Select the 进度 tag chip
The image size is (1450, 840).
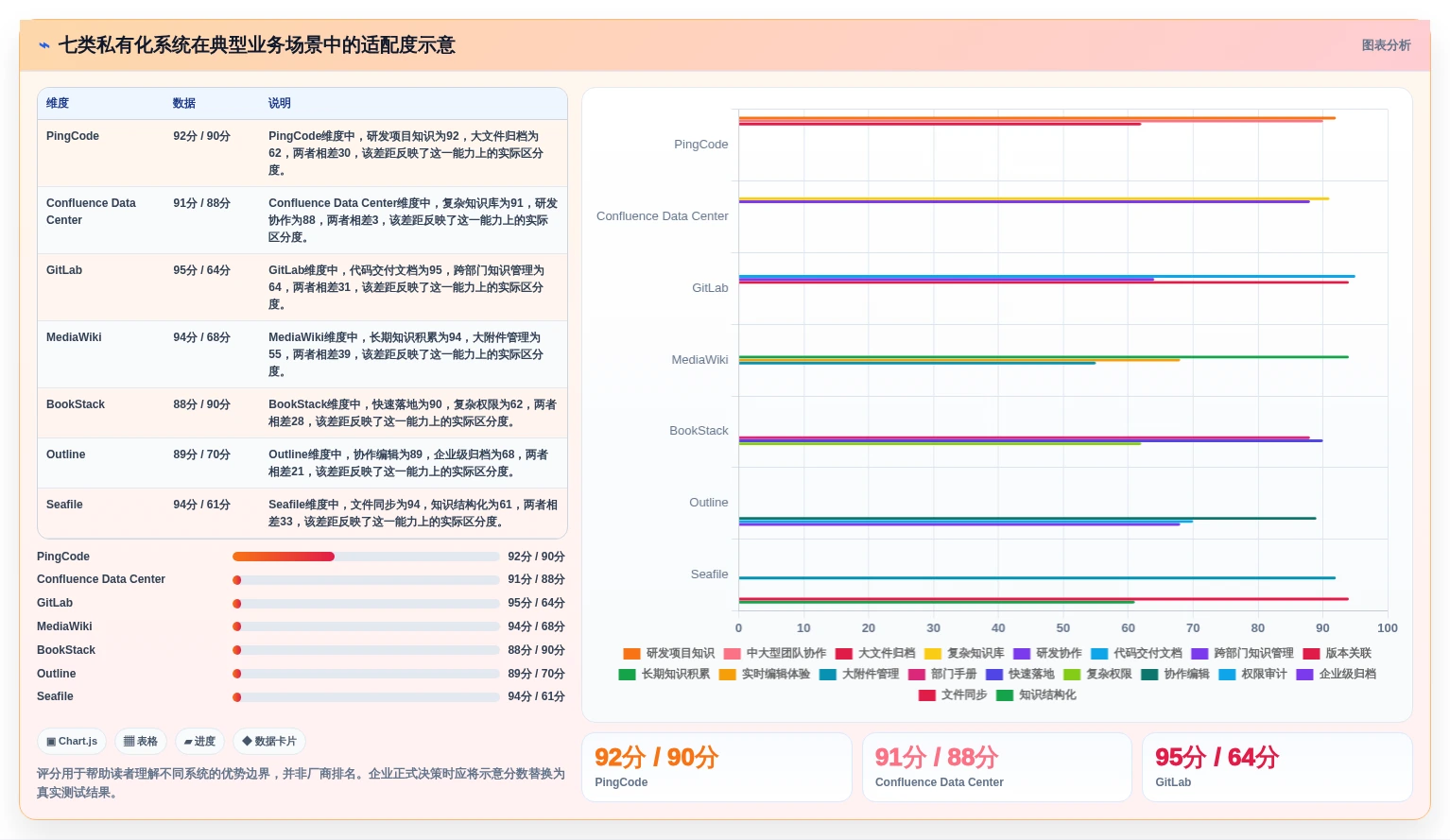(x=200, y=742)
